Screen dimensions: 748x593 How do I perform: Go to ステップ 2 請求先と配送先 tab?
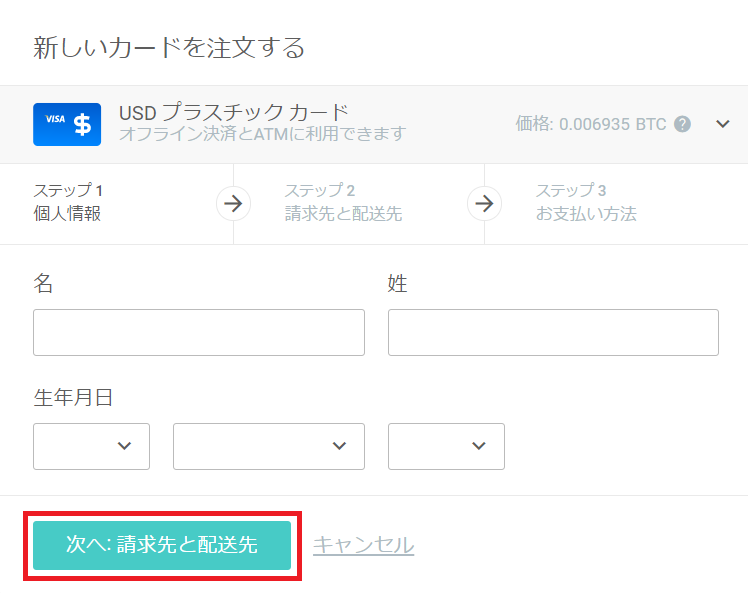pos(342,202)
